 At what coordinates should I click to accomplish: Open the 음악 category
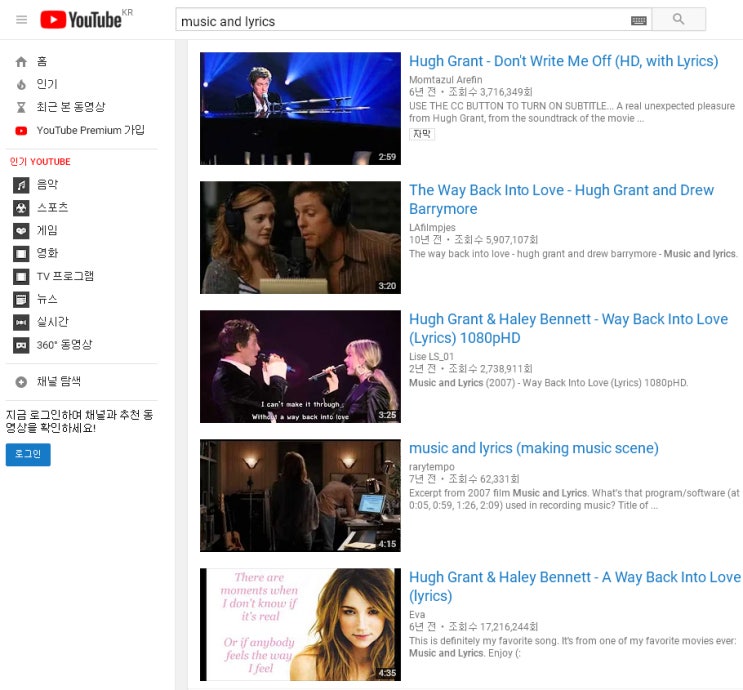pyautogui.click(x=47, y=184)
